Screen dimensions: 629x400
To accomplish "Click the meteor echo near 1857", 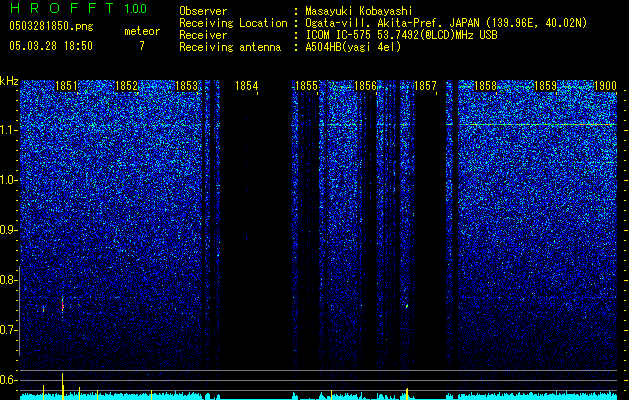I will coord(407,306).
